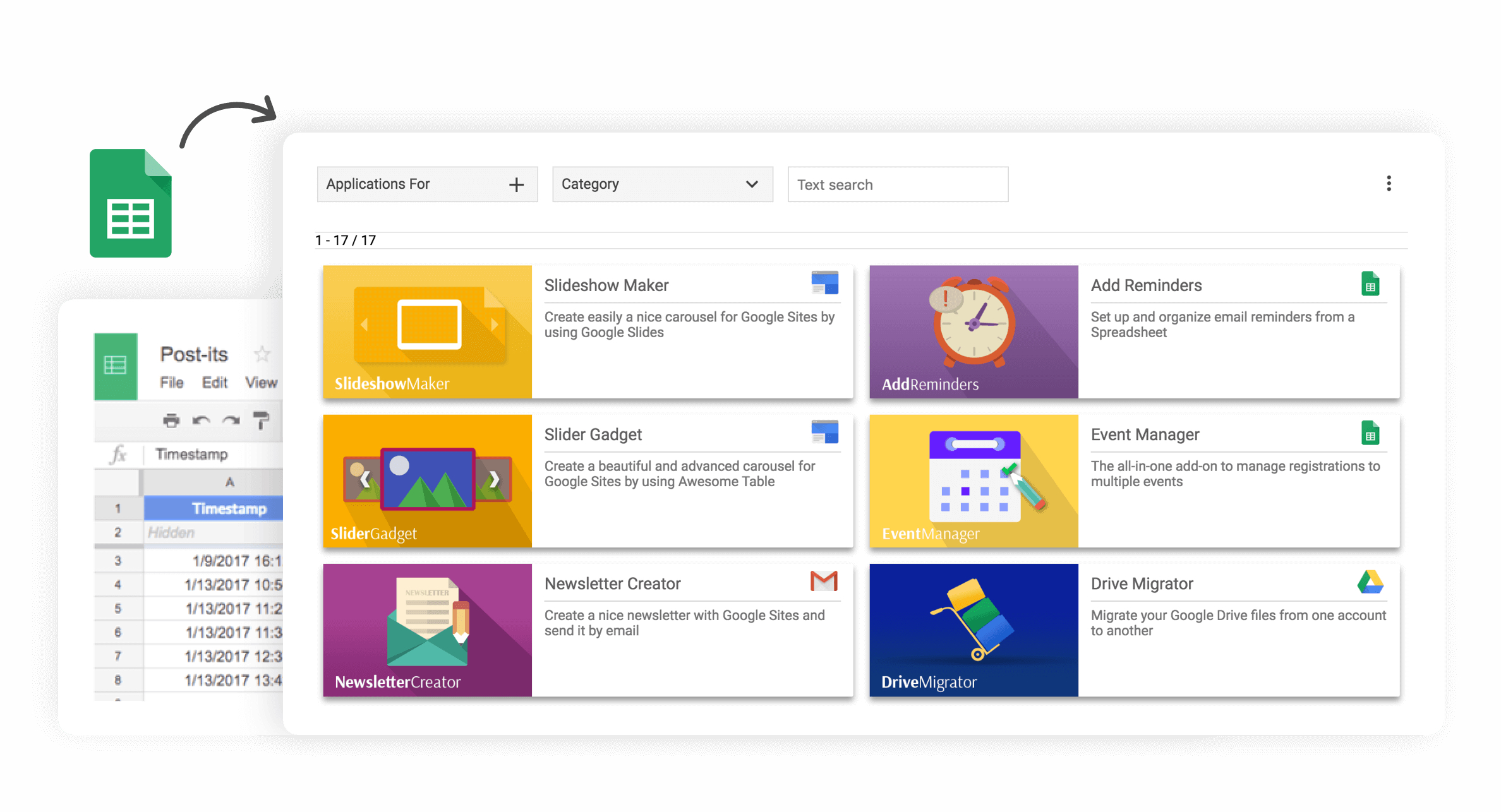The image size is (1501, 812).
Task: Open the Slideshow Maker title link
Action: (606, 285)
